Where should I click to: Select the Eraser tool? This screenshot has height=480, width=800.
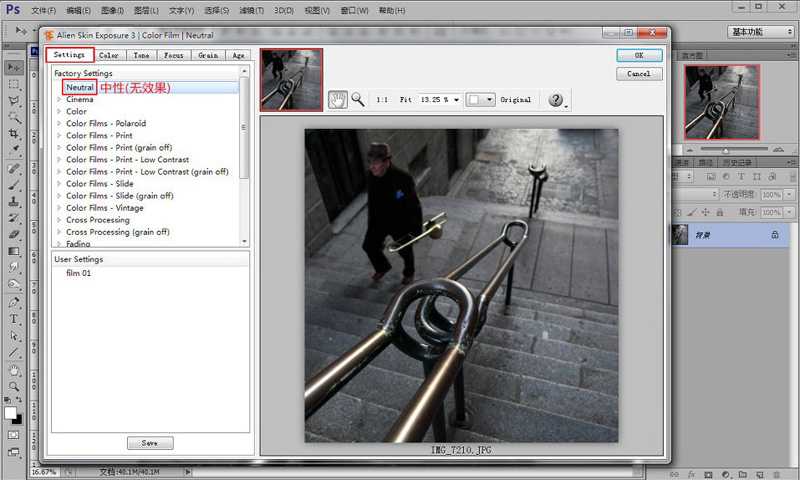coord(14,234)
